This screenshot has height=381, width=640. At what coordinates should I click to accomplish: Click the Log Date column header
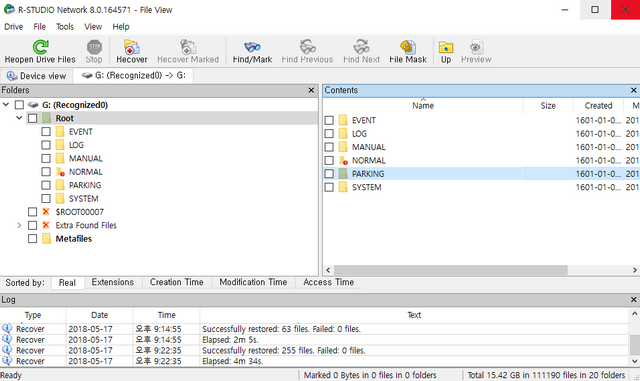pos(100,315)
